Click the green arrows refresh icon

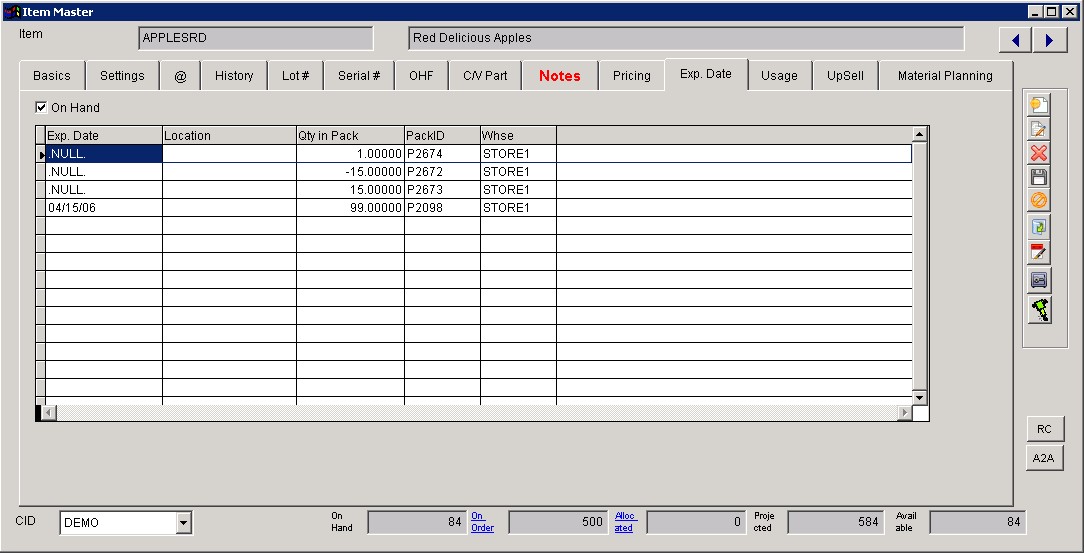1039,227
